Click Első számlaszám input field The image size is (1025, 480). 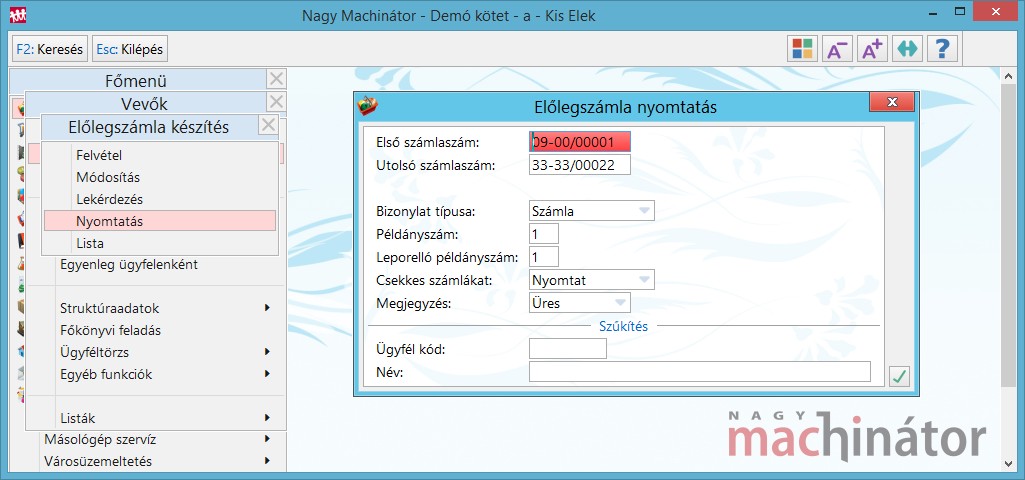coord(580,142)
